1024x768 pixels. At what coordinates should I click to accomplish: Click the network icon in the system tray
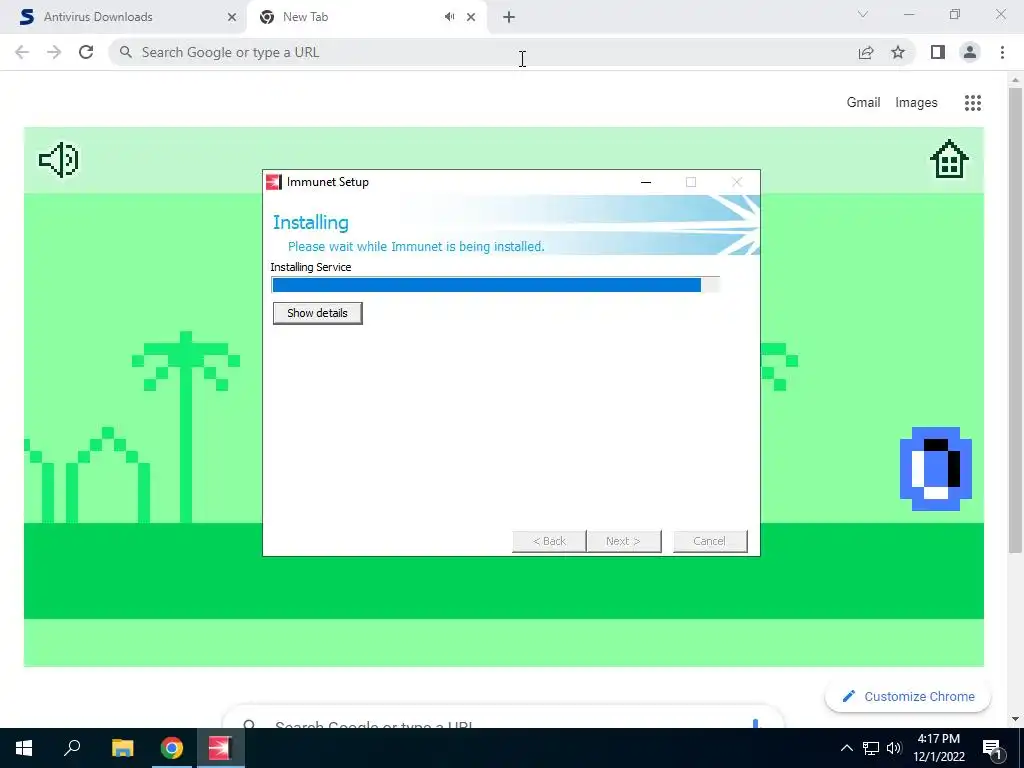pos(871,748)
